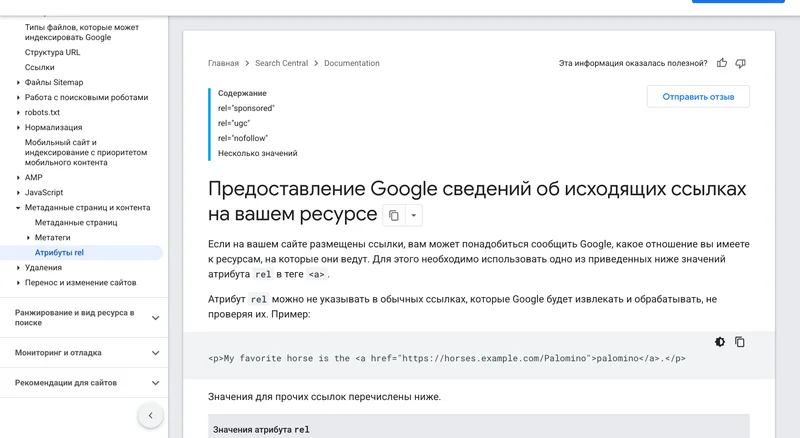Screen dimensions: 800x438
Task: Go to Documentation breadcrumb
Action: point(352,63)
